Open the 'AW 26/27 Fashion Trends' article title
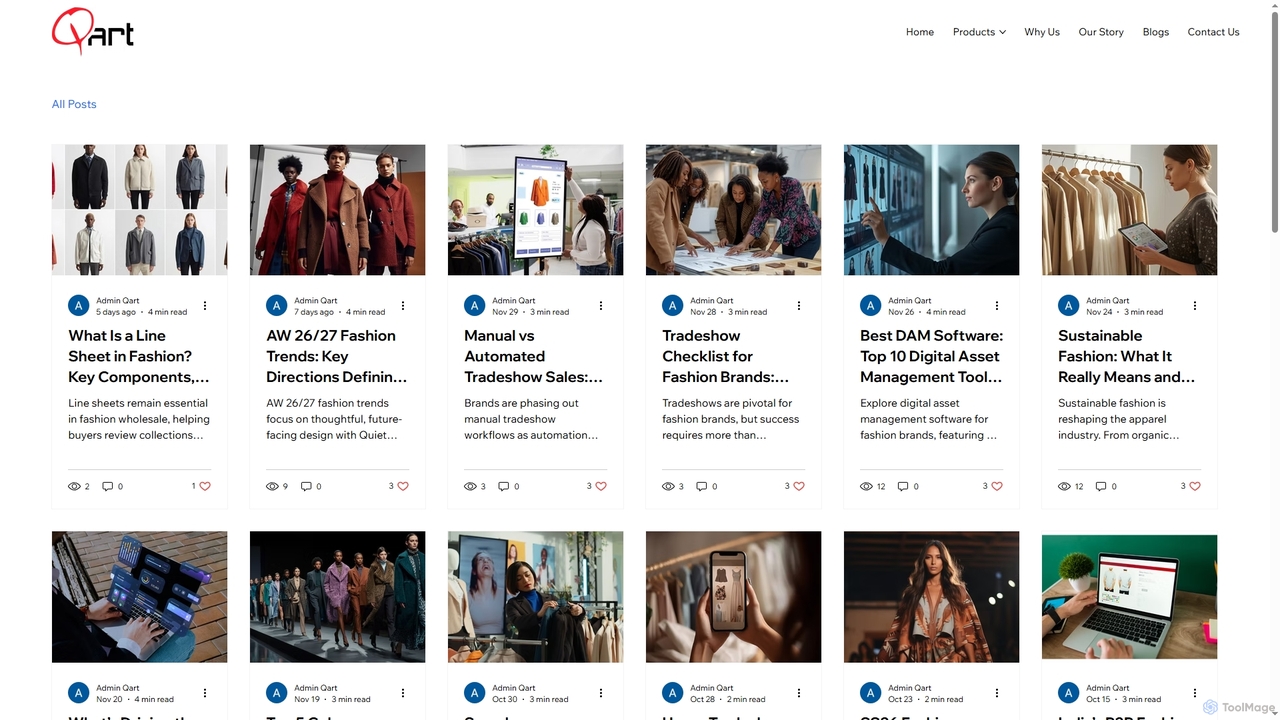 [337, 356]
